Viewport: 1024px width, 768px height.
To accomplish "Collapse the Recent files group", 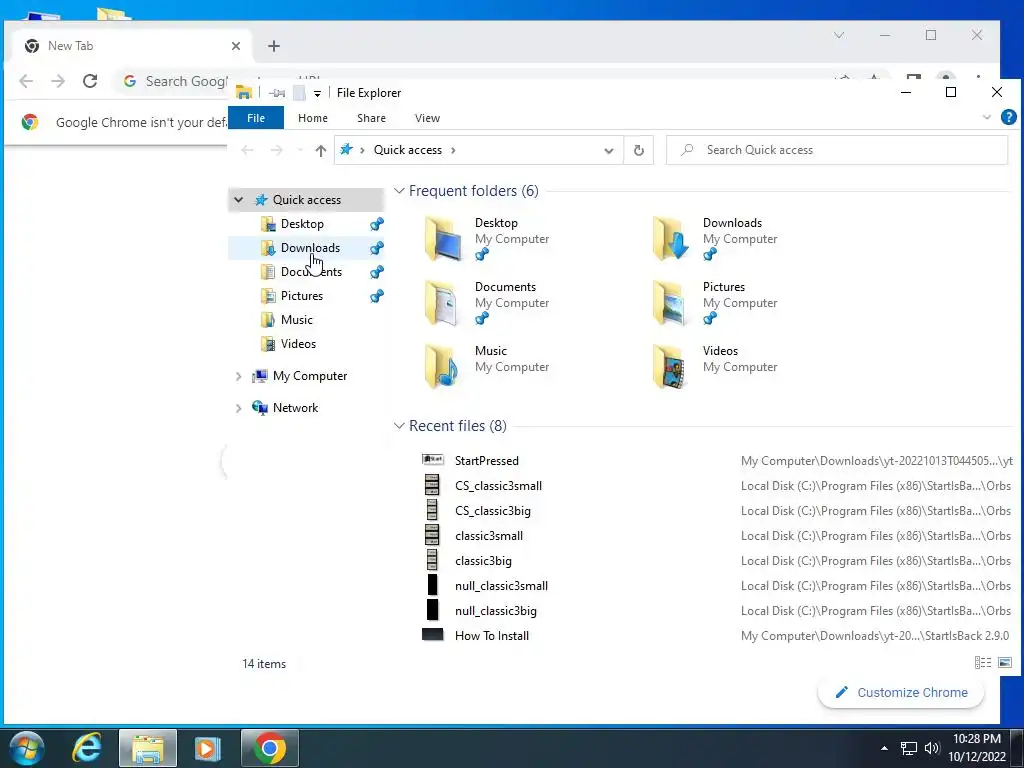I will click(399, 426).
